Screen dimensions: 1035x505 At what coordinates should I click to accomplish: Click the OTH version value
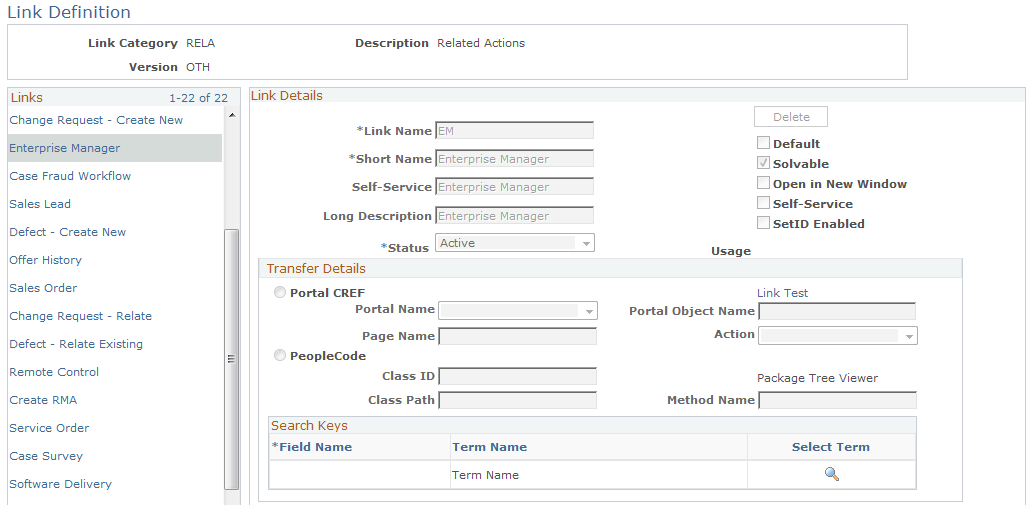(198, 67)
